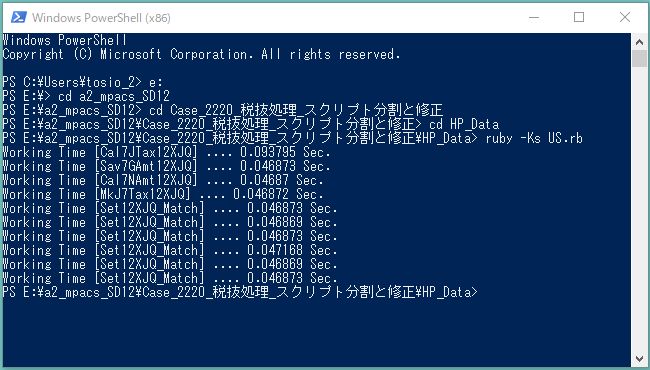Click the Cal7NAmt12XJQ working time line
This screenshot has height=370, width=650.
click(163, 180)
